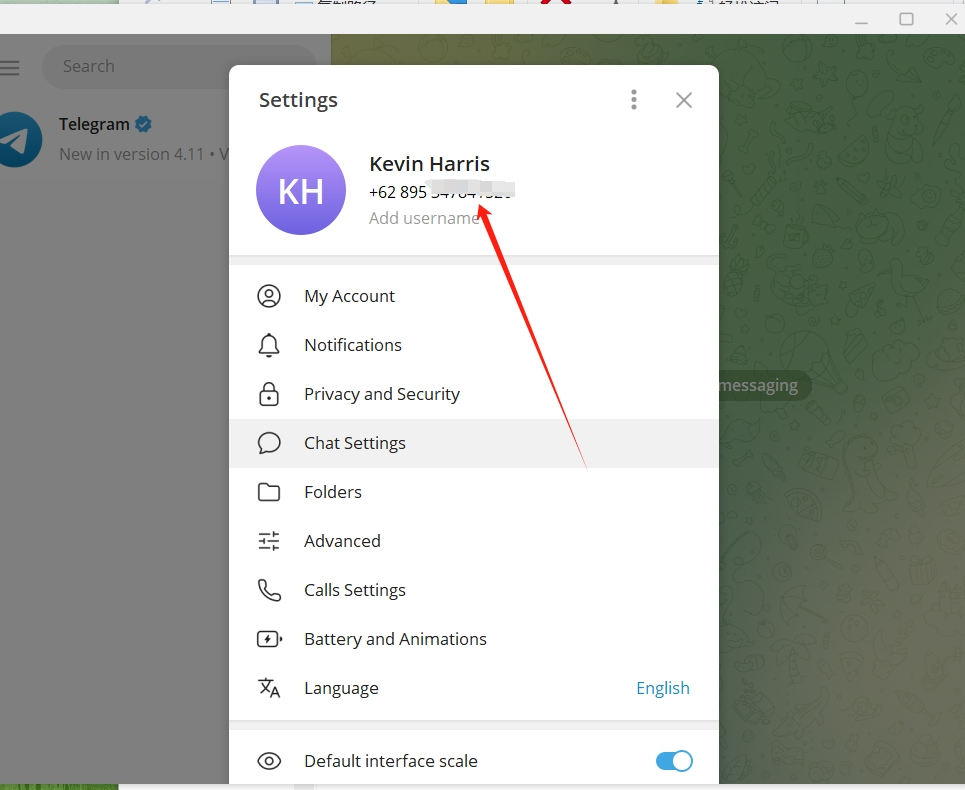This screenshot has width=965, height=790.
Task: Open the Notifications settings entry
Action: [x=353, y=345]
